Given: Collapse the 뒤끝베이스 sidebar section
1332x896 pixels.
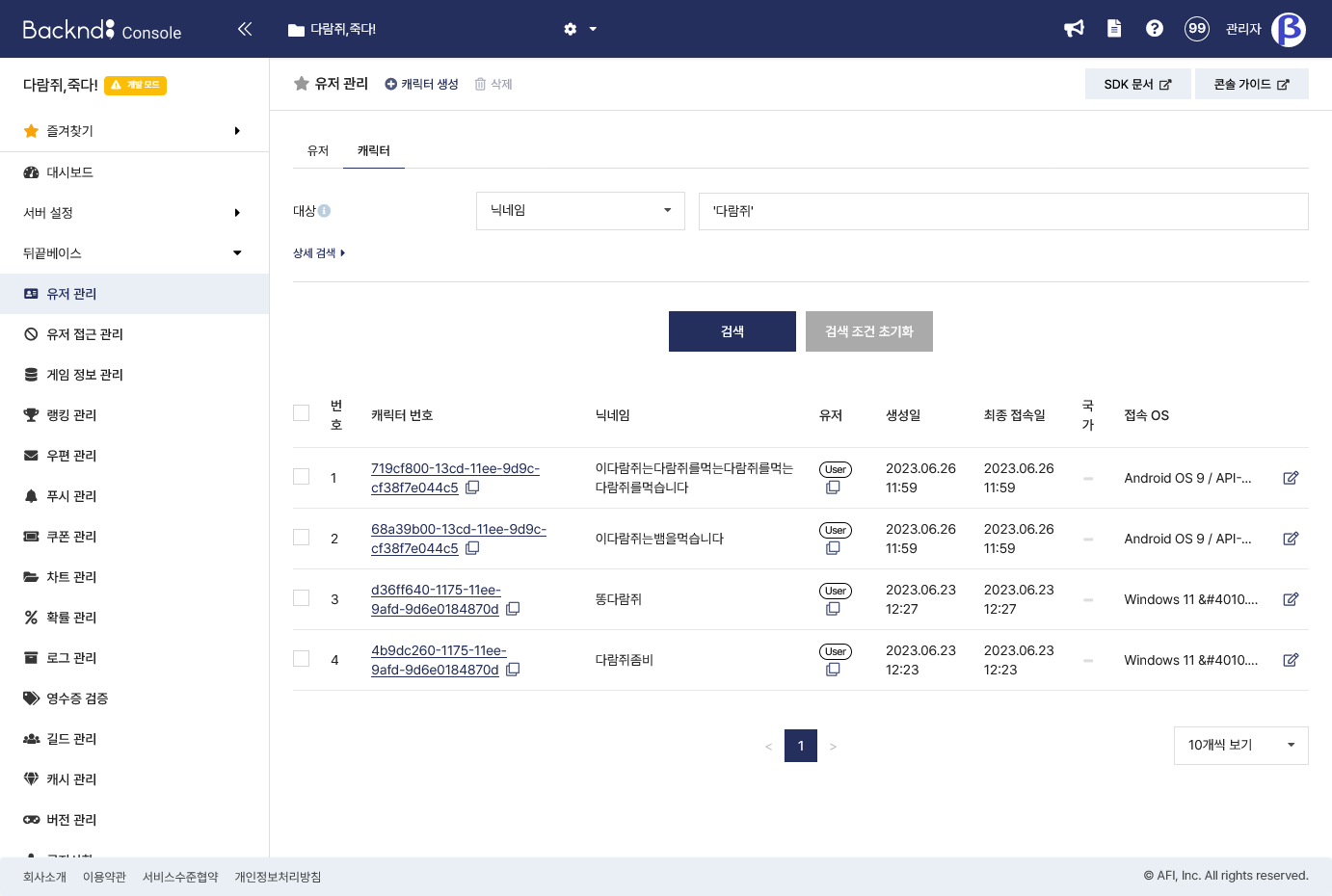Looking at the screenshot, I should (134, 253).
